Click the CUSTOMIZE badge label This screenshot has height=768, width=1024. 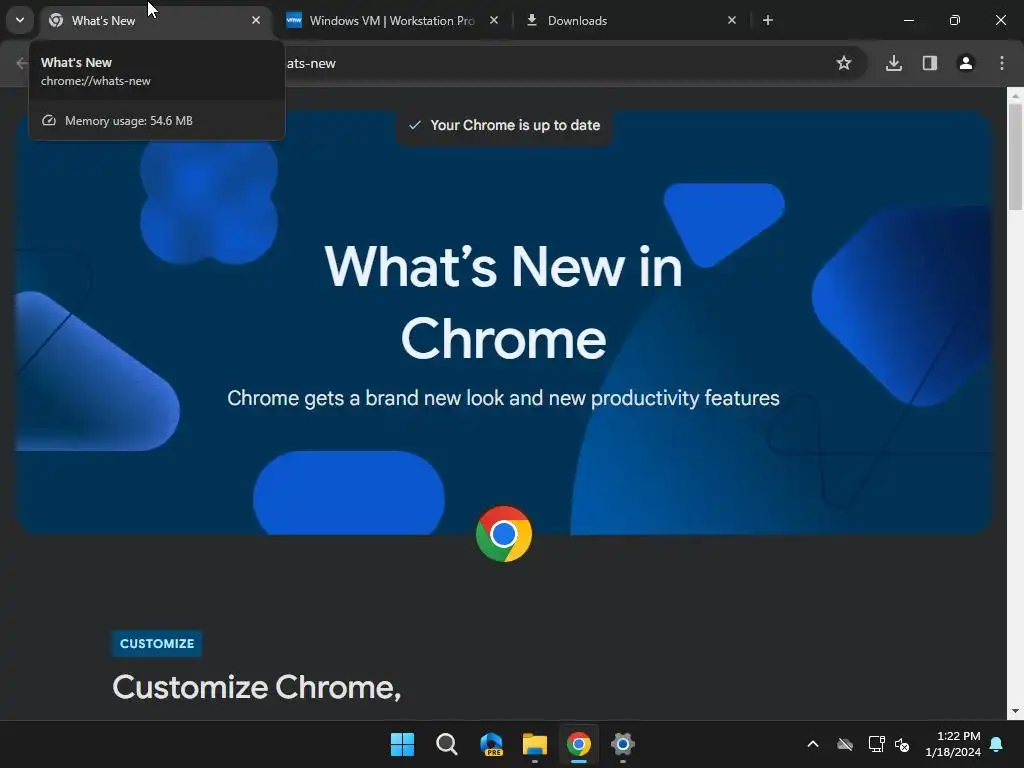tap(157, 644)
